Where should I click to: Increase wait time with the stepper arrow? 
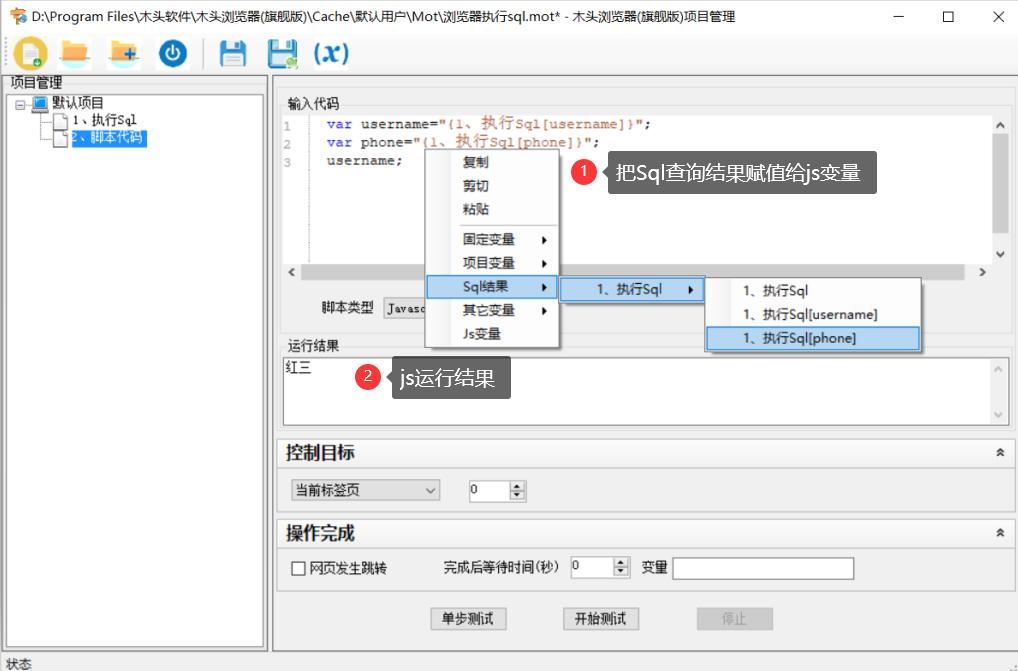(618, 563)
